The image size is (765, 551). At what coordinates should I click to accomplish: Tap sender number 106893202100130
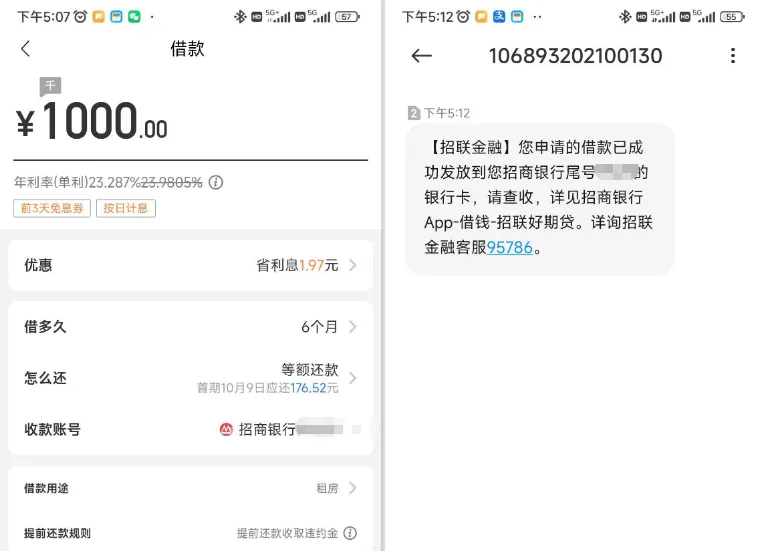[x=576, y=56]
